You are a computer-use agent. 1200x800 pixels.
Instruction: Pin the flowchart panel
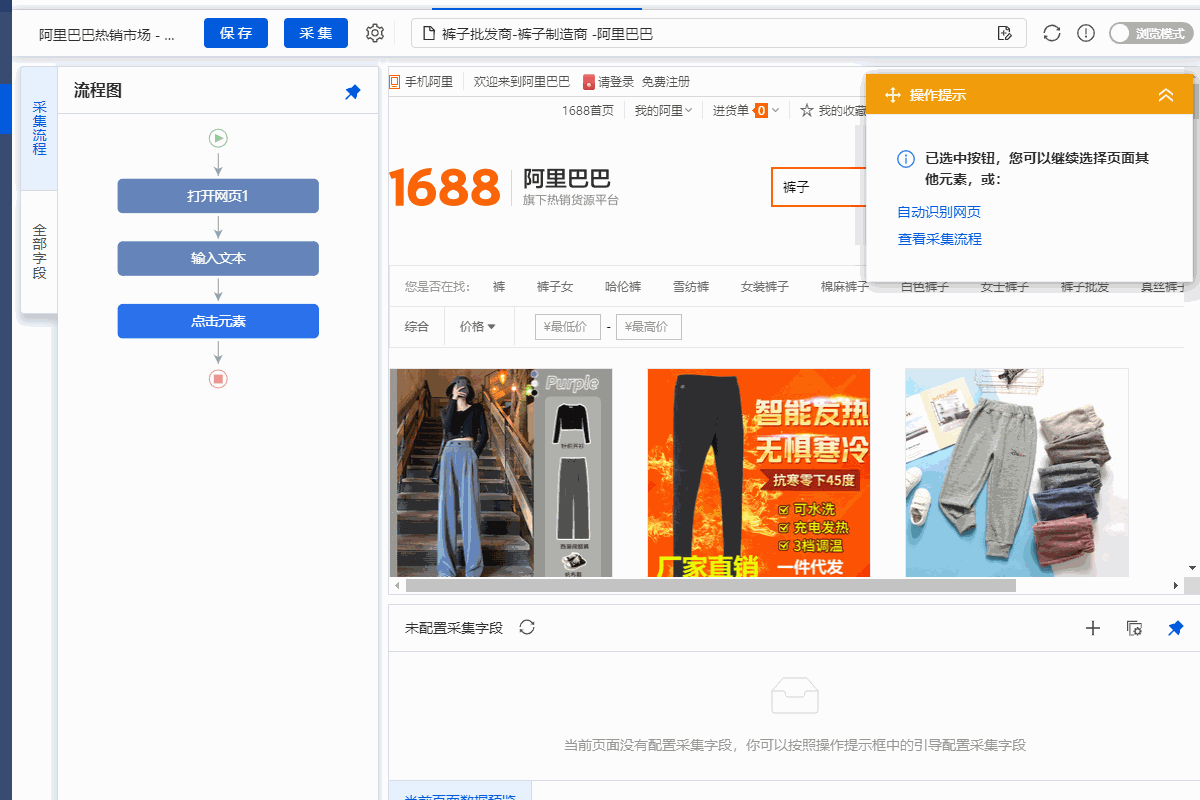(352, 92)
